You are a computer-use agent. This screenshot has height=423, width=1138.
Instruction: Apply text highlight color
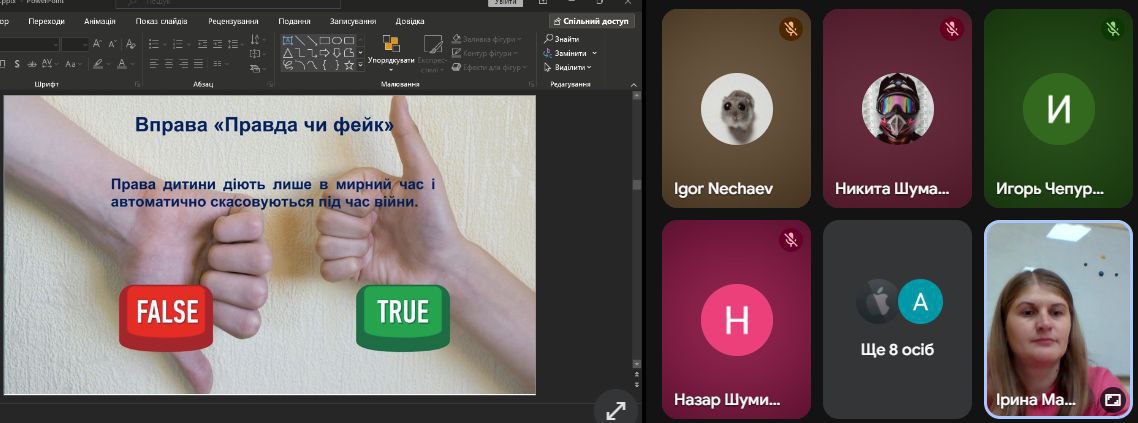click(x=98, y=64)
